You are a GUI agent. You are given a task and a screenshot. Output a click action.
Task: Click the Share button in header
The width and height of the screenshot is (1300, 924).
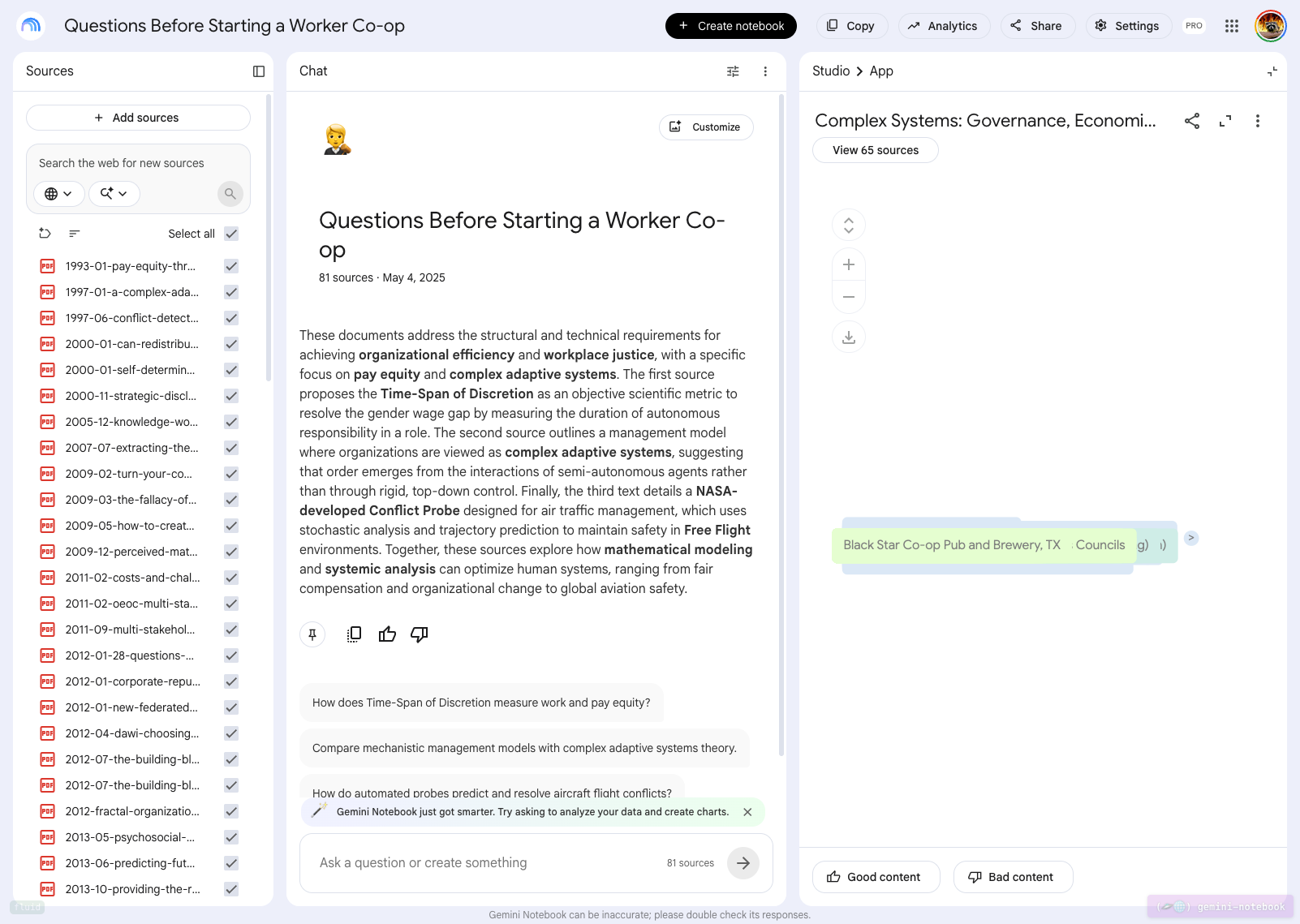click(1037, 26)
